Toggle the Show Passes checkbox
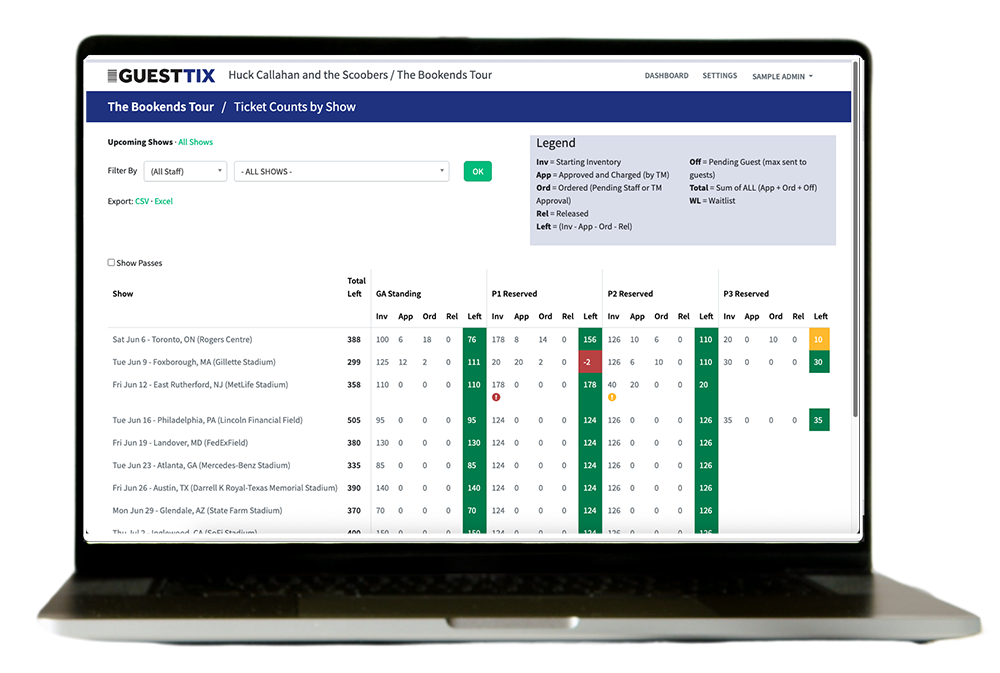This screenshot has width=1000, height=673. [111, 263]
